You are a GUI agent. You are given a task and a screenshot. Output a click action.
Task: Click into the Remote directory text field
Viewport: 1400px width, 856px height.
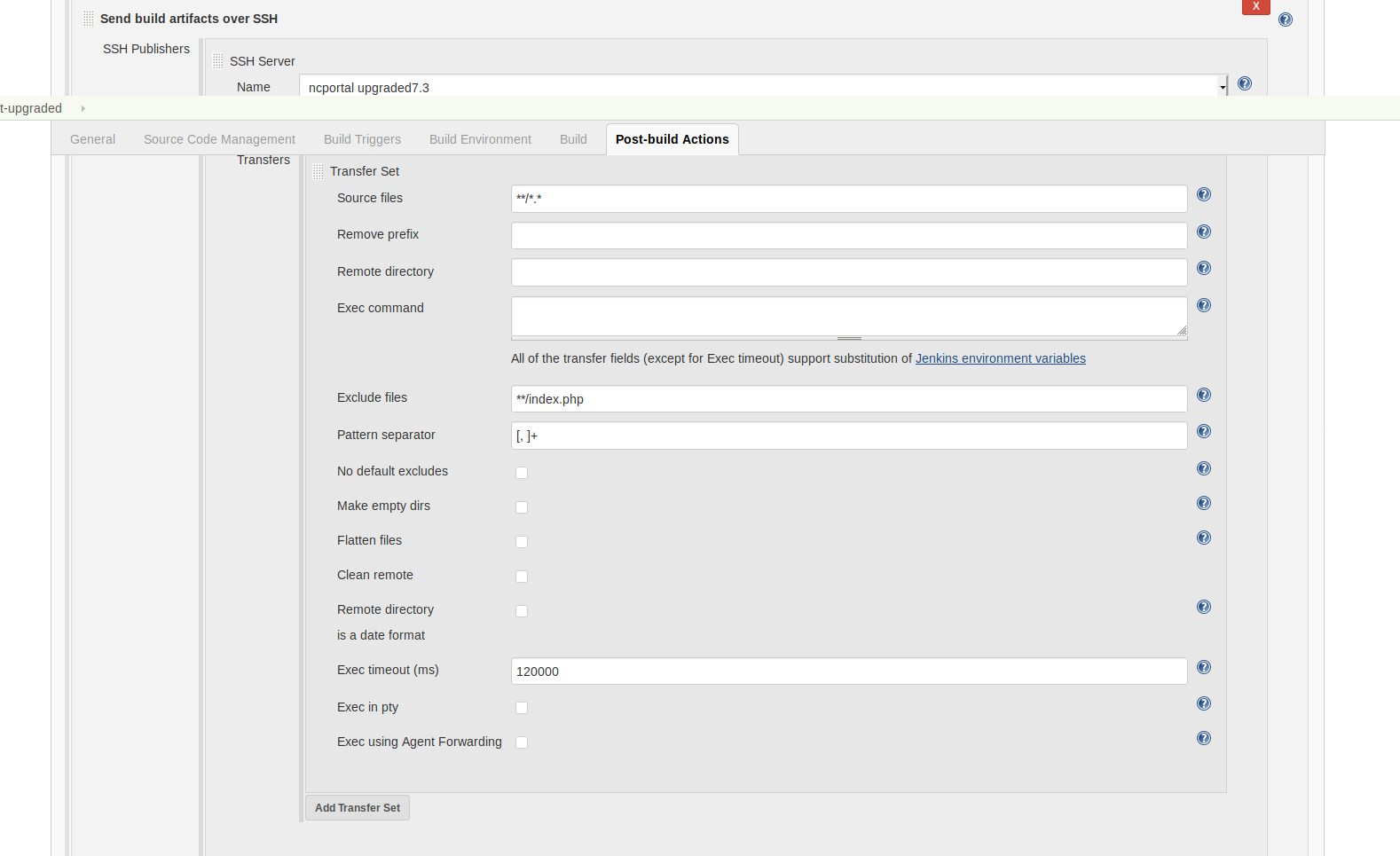[x=848, y=272]
